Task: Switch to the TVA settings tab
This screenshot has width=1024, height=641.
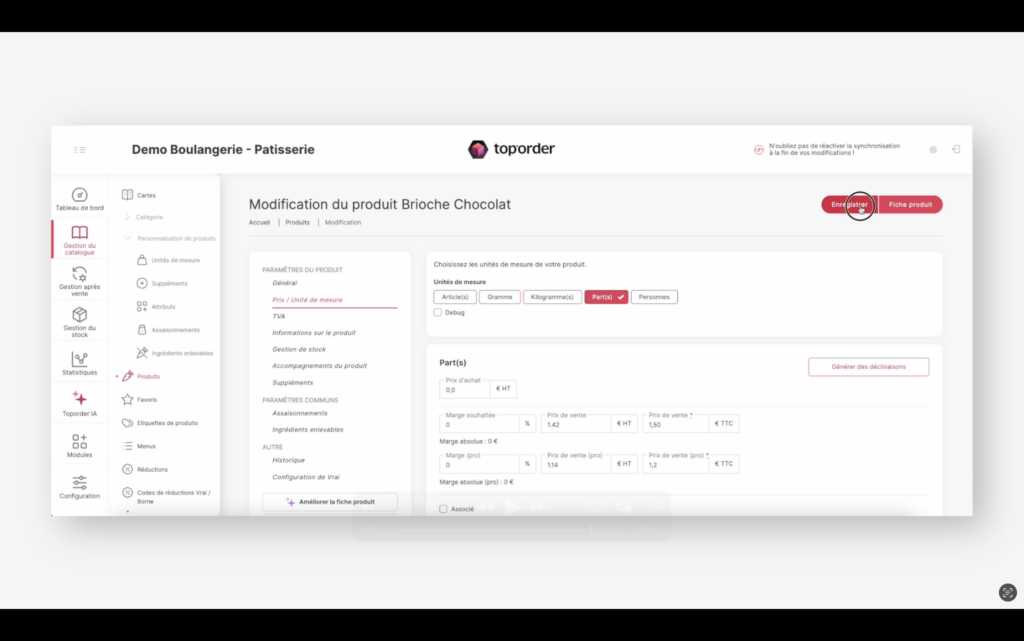Action: click(278, 316)
